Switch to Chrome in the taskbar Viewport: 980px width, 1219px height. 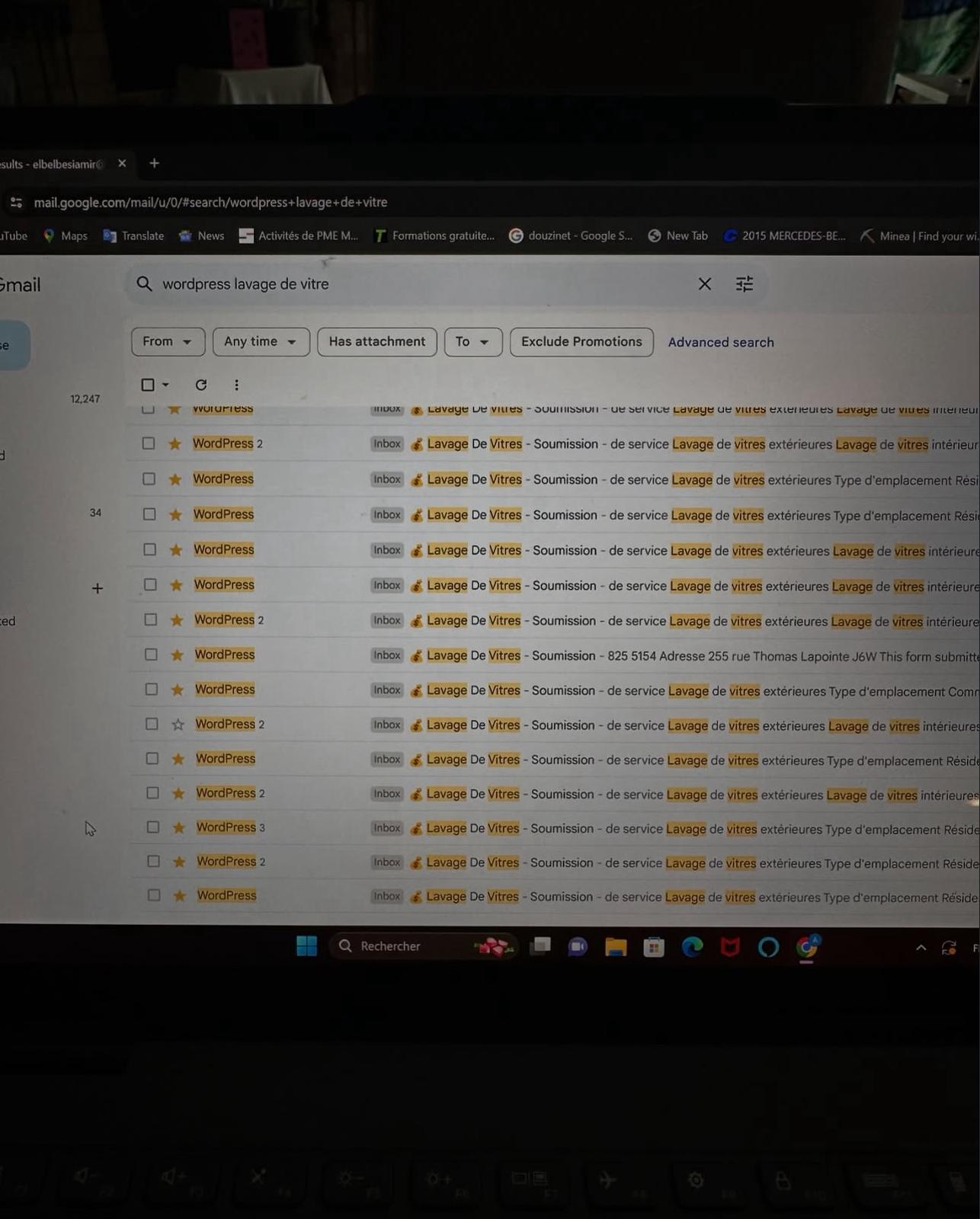pyautogui.click(x=807, y=946)
